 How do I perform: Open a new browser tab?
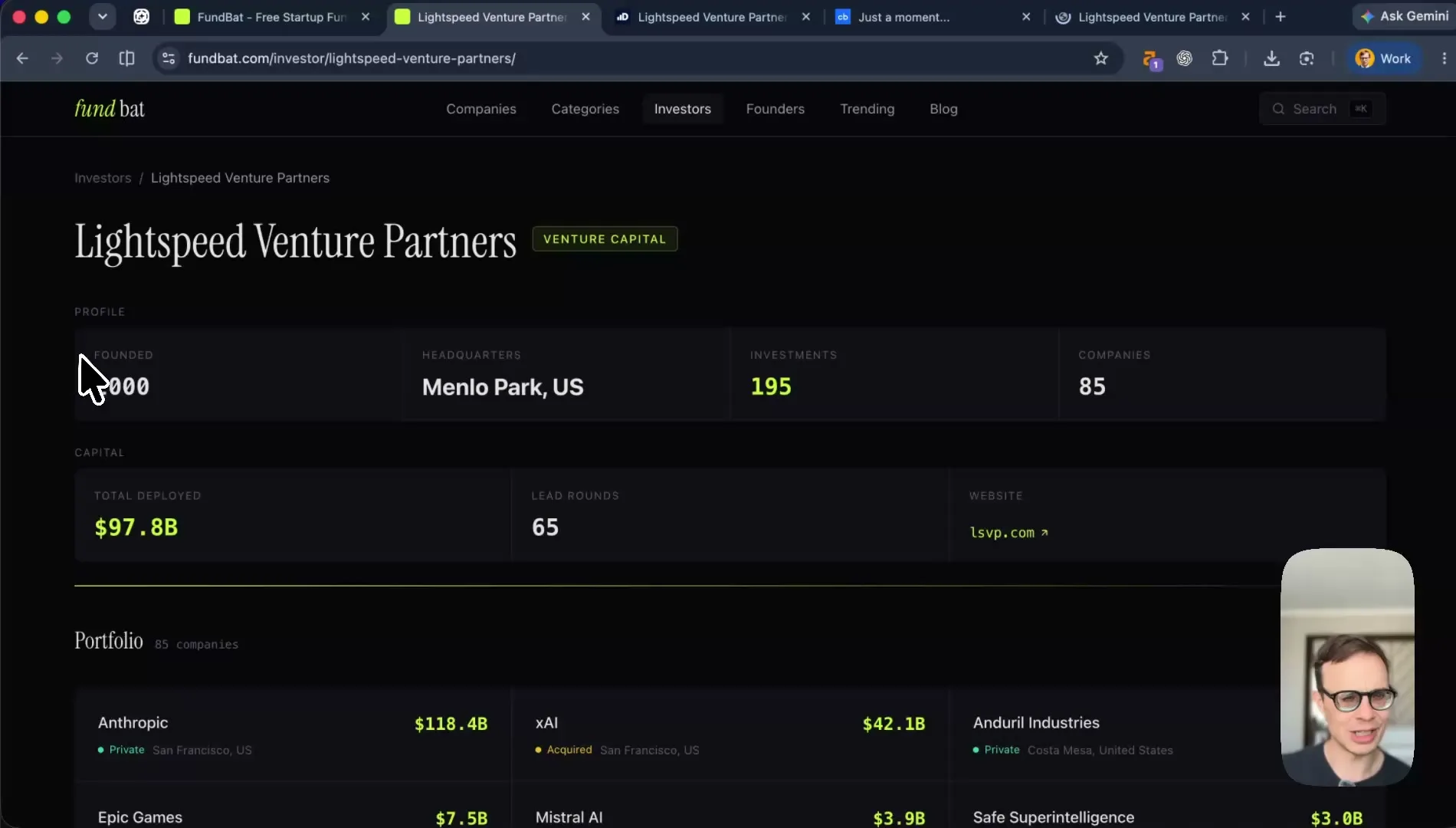[1281, 17]
